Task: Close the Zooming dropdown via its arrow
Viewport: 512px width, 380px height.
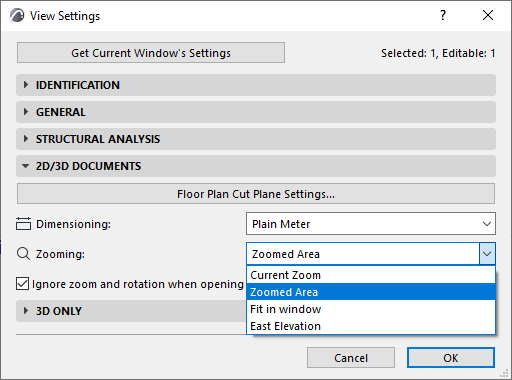Action: pos(487,254)
